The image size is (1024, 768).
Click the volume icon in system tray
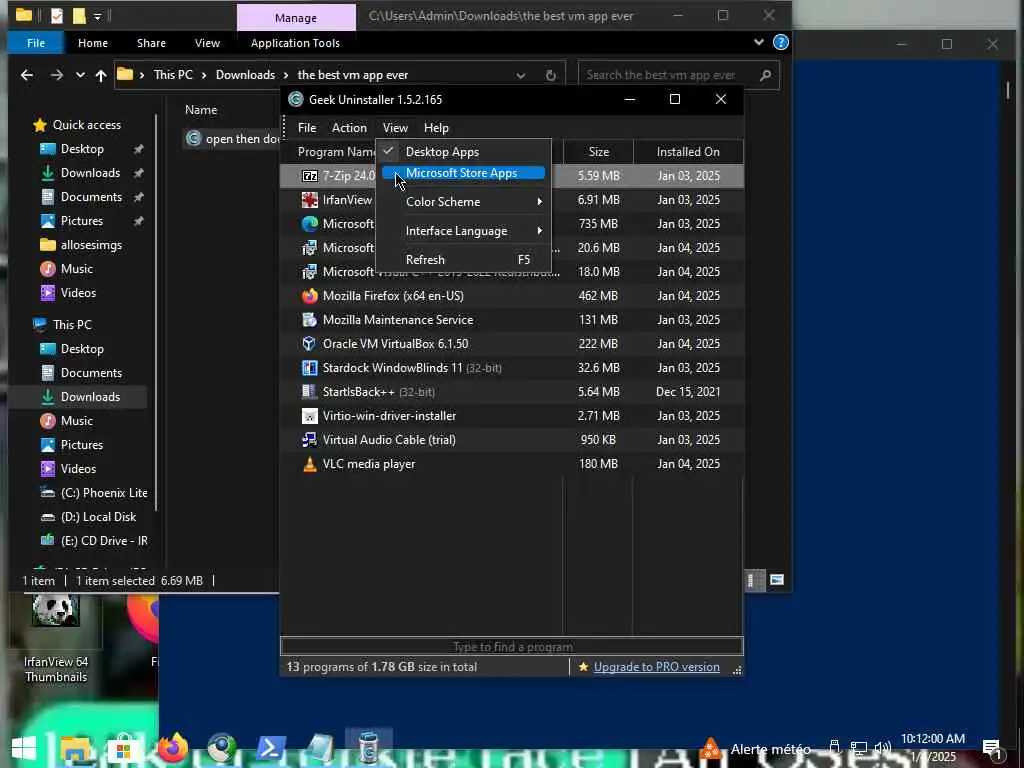pyautogui.click(x=882, y=748)
